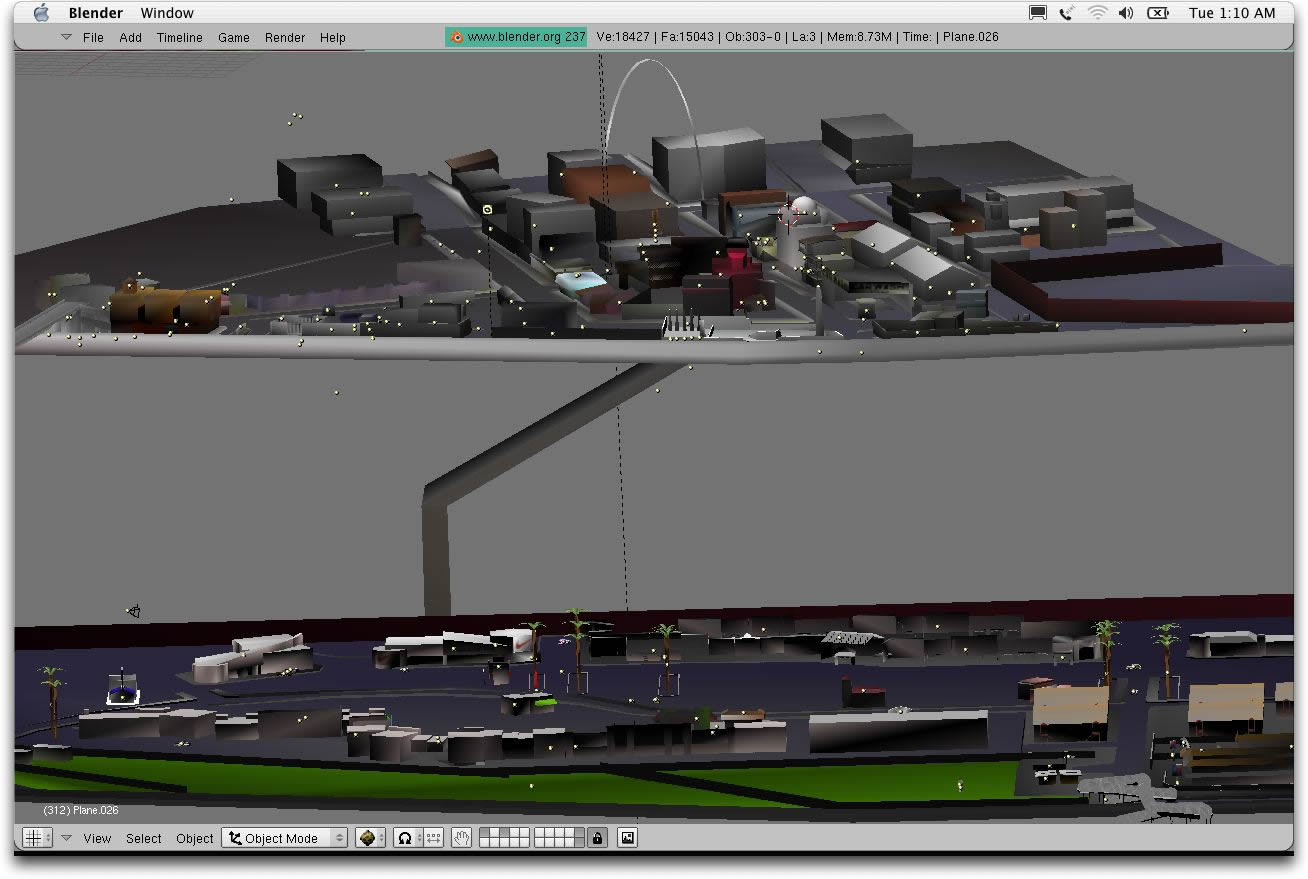The width and height of the screenshot is (1308, 879).
Task: Open the Object Mode dropdown
Action: [284, 838]
